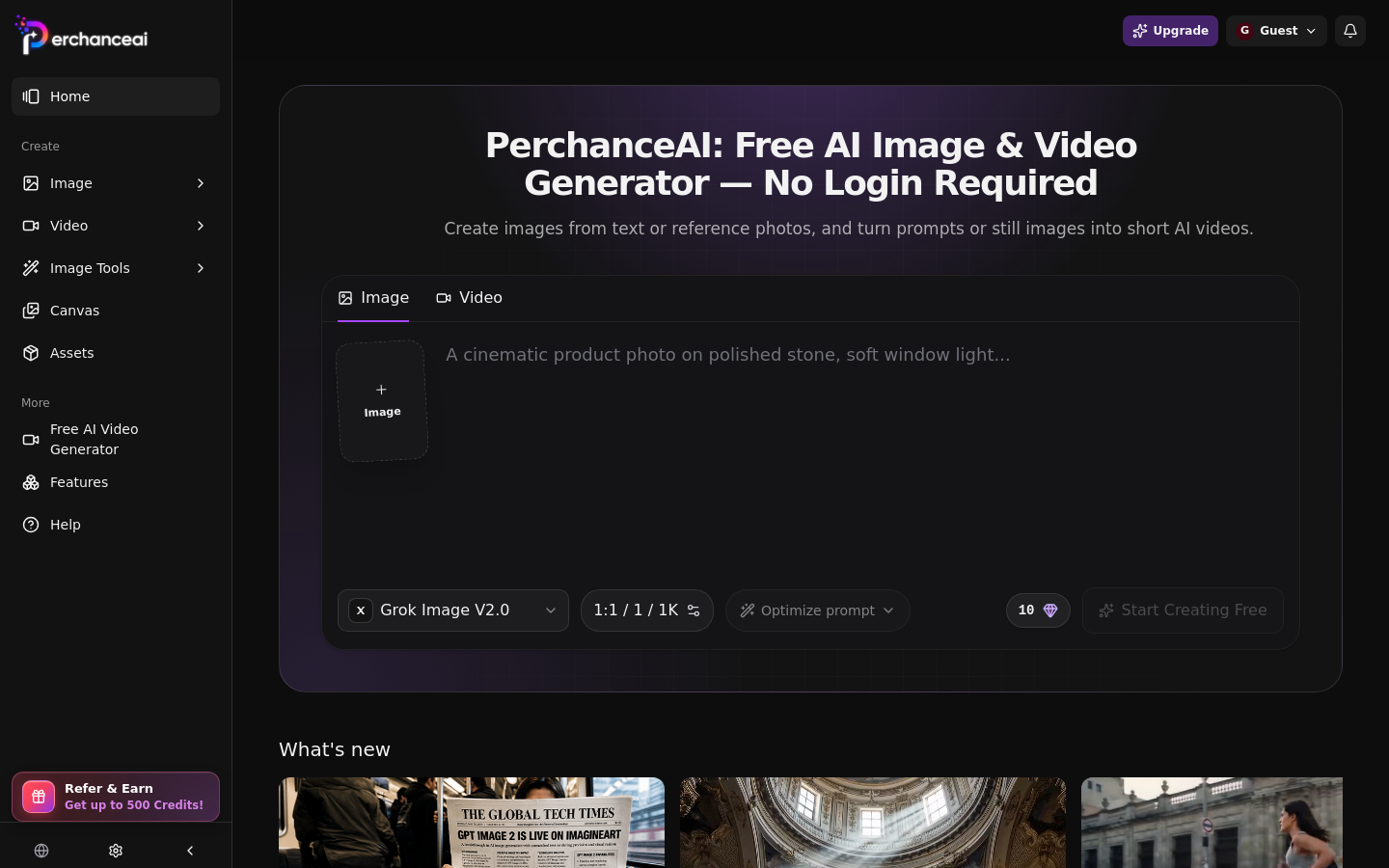Collapse the sidebar with the arrow
1389x868 pixels.
(190, 851)
